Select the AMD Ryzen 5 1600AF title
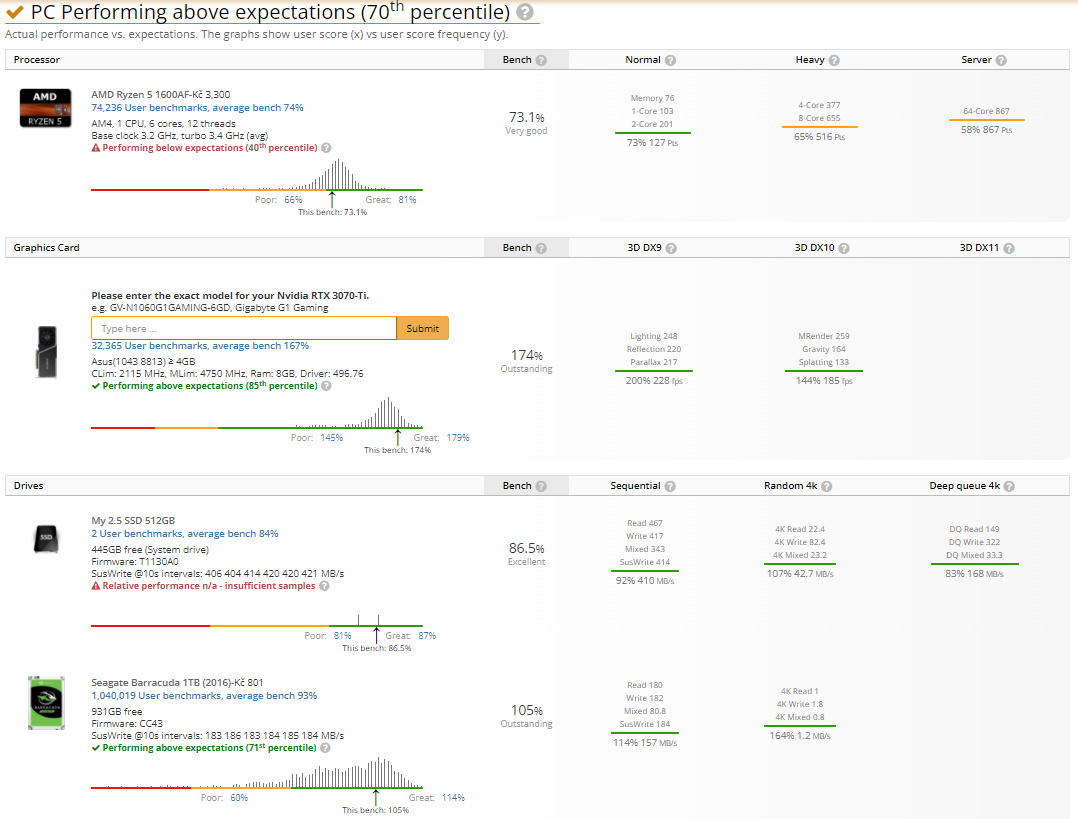 pyautogui.click(x=161, y=95)
